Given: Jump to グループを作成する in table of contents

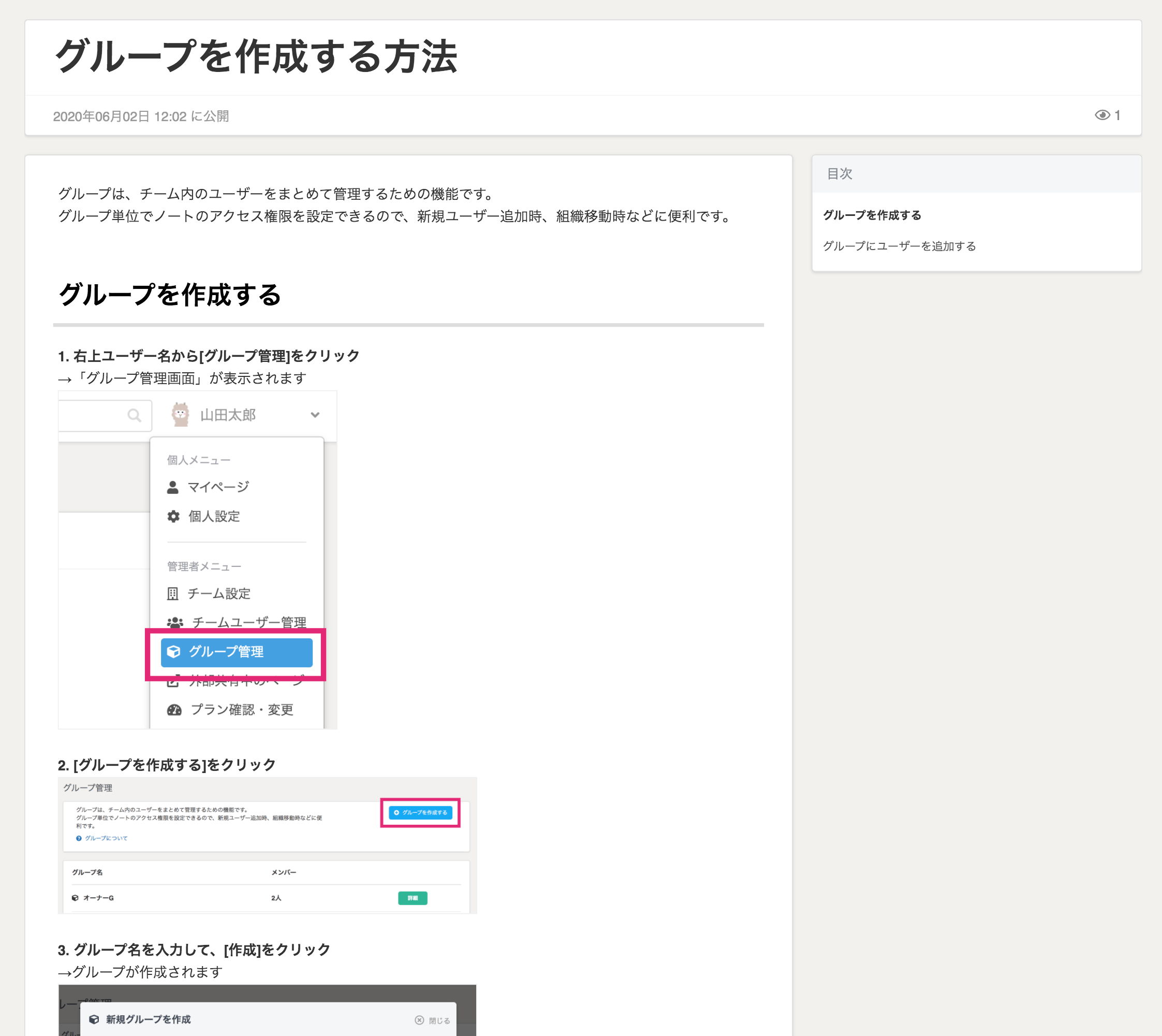Looking at the screenshot, I should pyautogui.click(x=871, y=215).
